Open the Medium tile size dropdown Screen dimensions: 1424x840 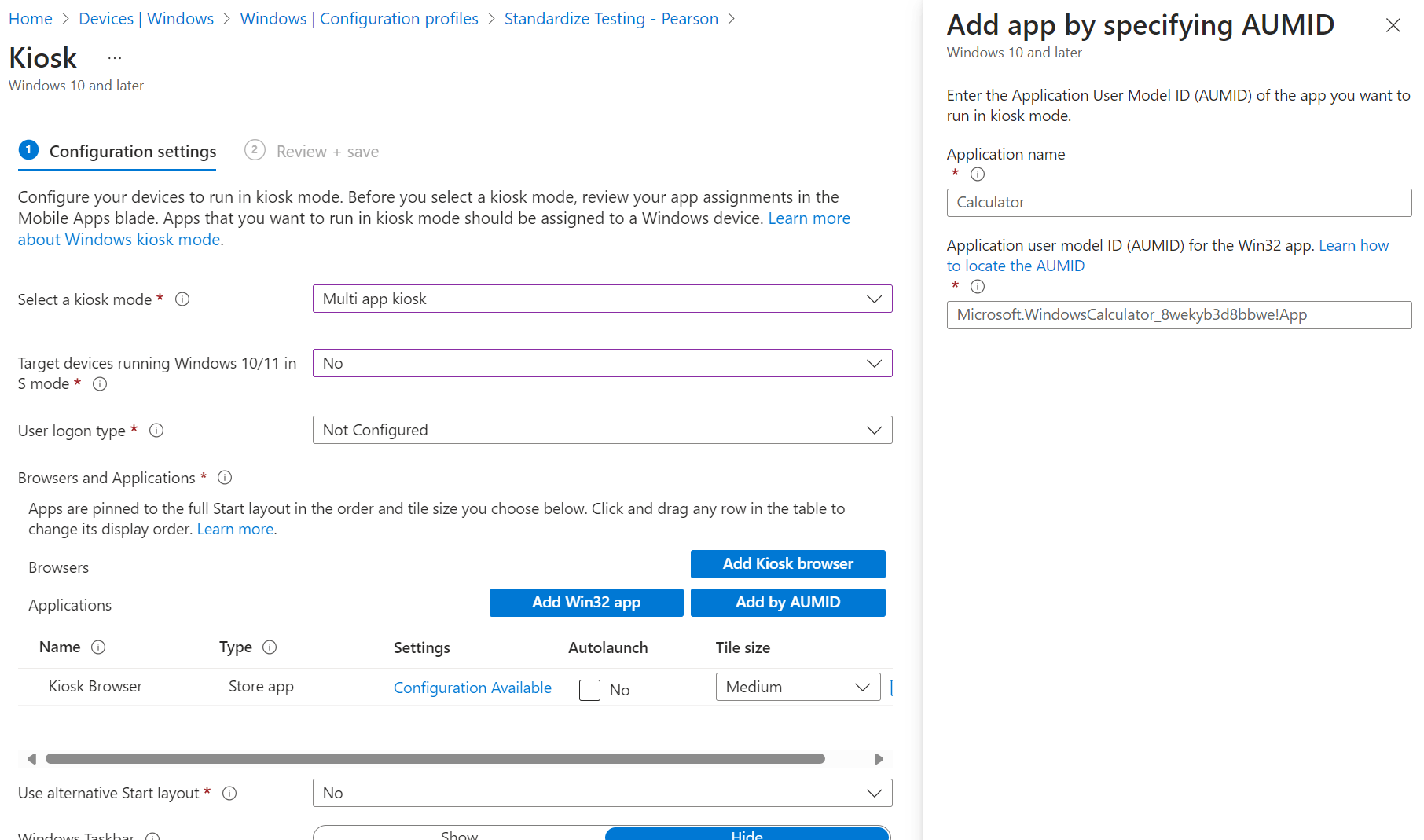798,687
